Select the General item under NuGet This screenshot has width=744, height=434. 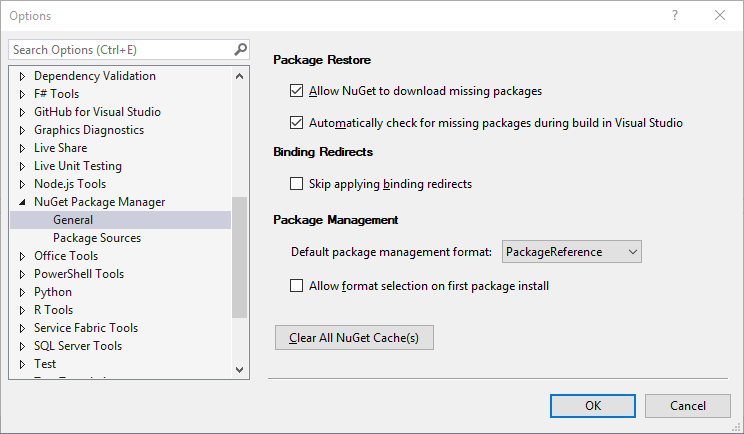tap(121, 220)
